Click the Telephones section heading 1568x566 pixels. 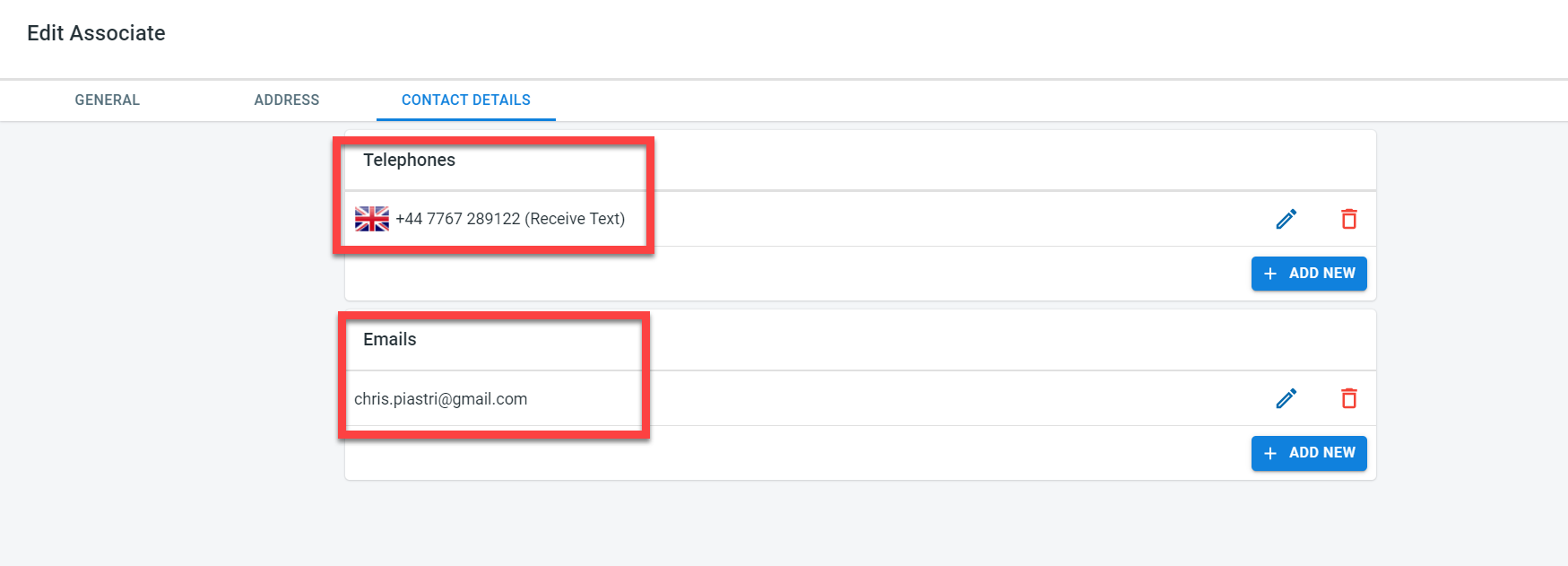pos(409,160)
